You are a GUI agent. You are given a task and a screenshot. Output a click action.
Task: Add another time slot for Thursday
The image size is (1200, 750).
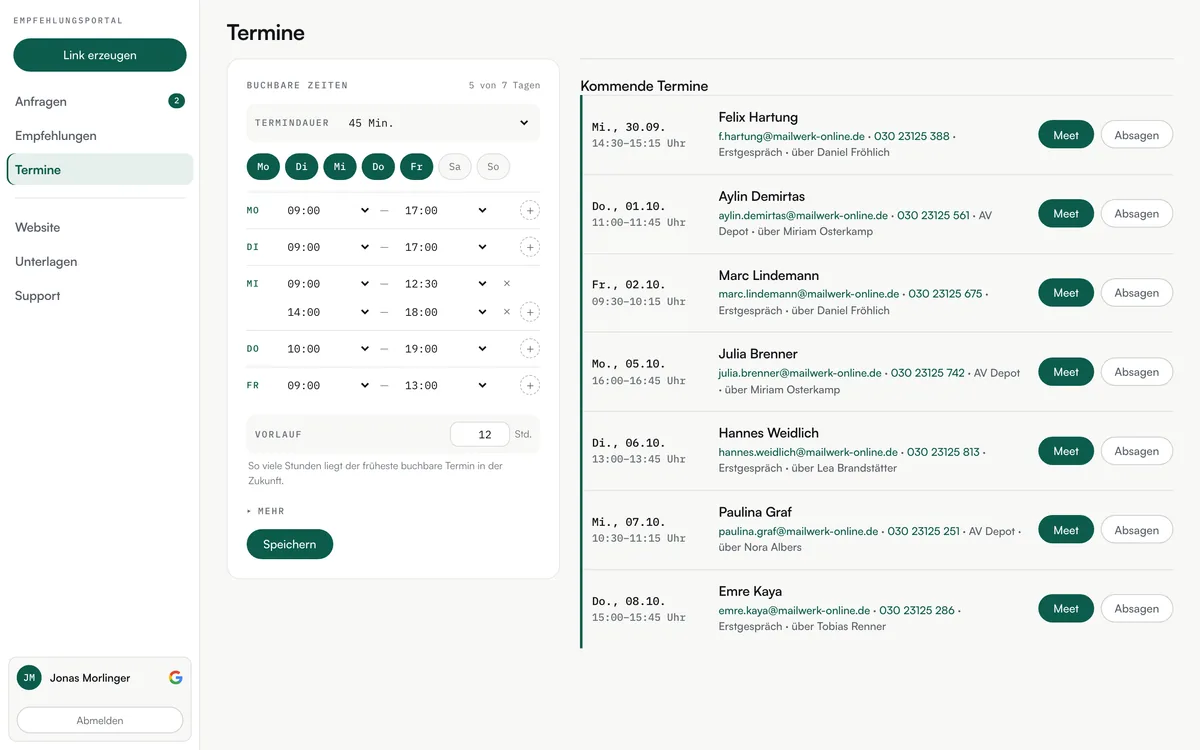(x=530, y=349)
